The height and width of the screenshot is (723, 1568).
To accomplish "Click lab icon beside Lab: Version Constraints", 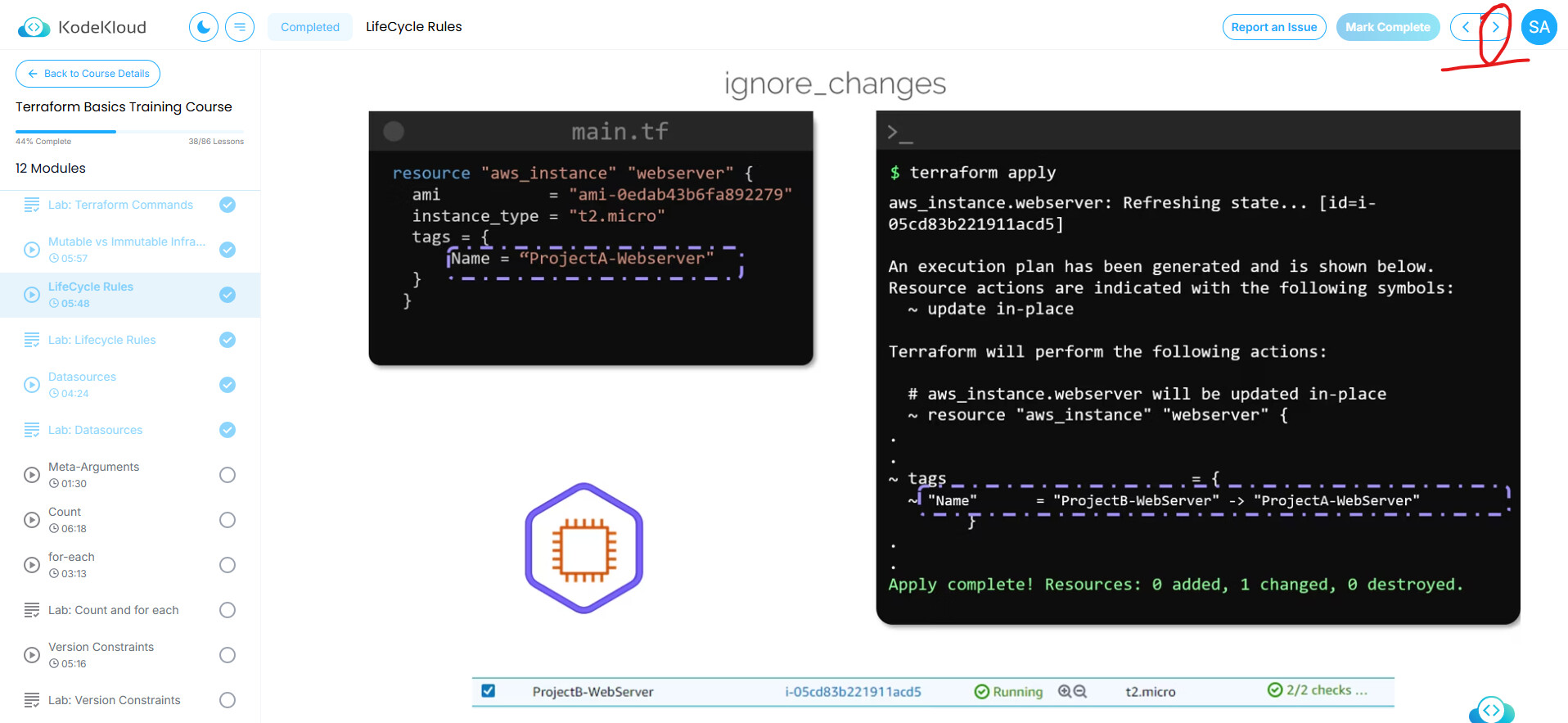I will pos(32,700).
